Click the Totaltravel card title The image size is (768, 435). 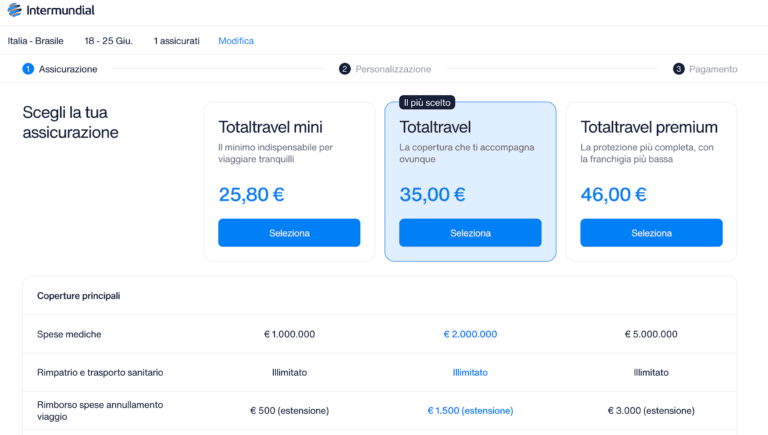click(435, 127)
